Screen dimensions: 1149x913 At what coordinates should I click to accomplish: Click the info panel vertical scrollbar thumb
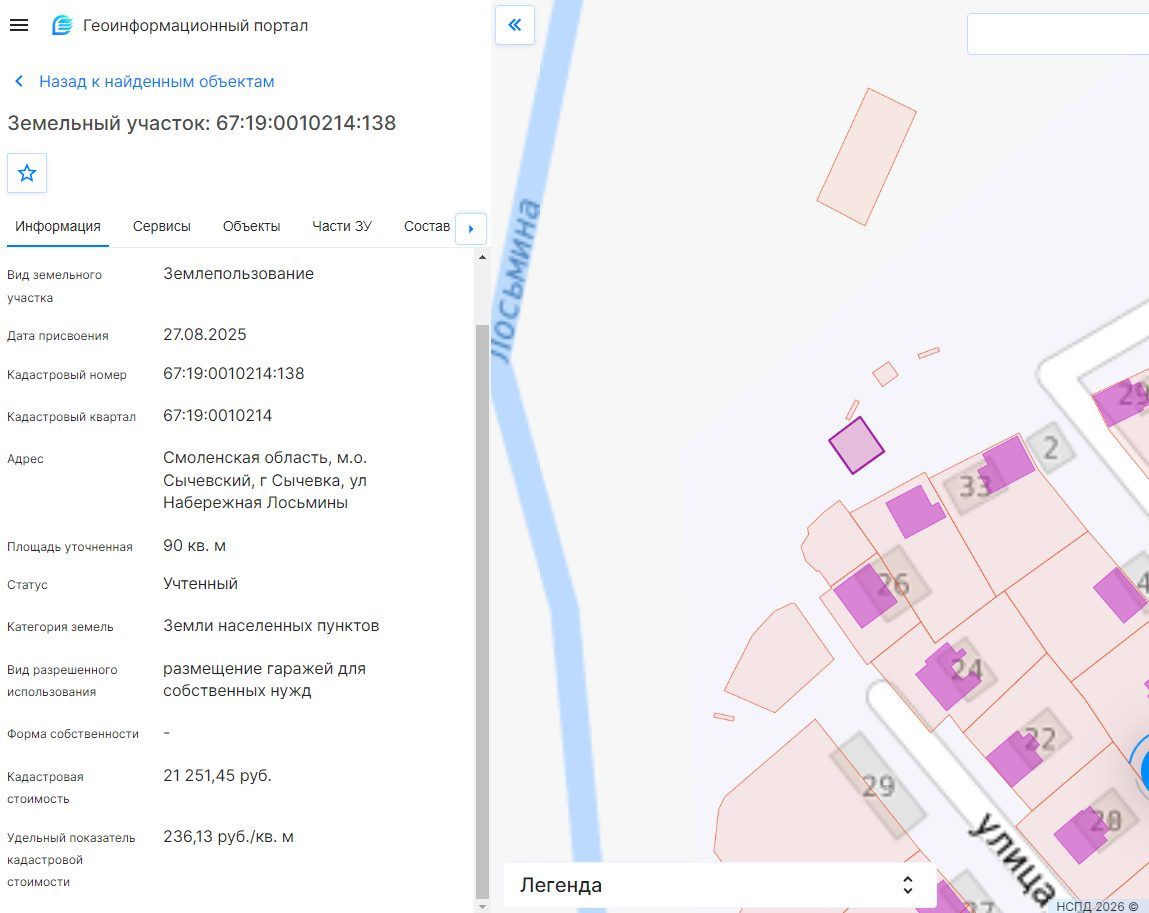pos(481,611)
